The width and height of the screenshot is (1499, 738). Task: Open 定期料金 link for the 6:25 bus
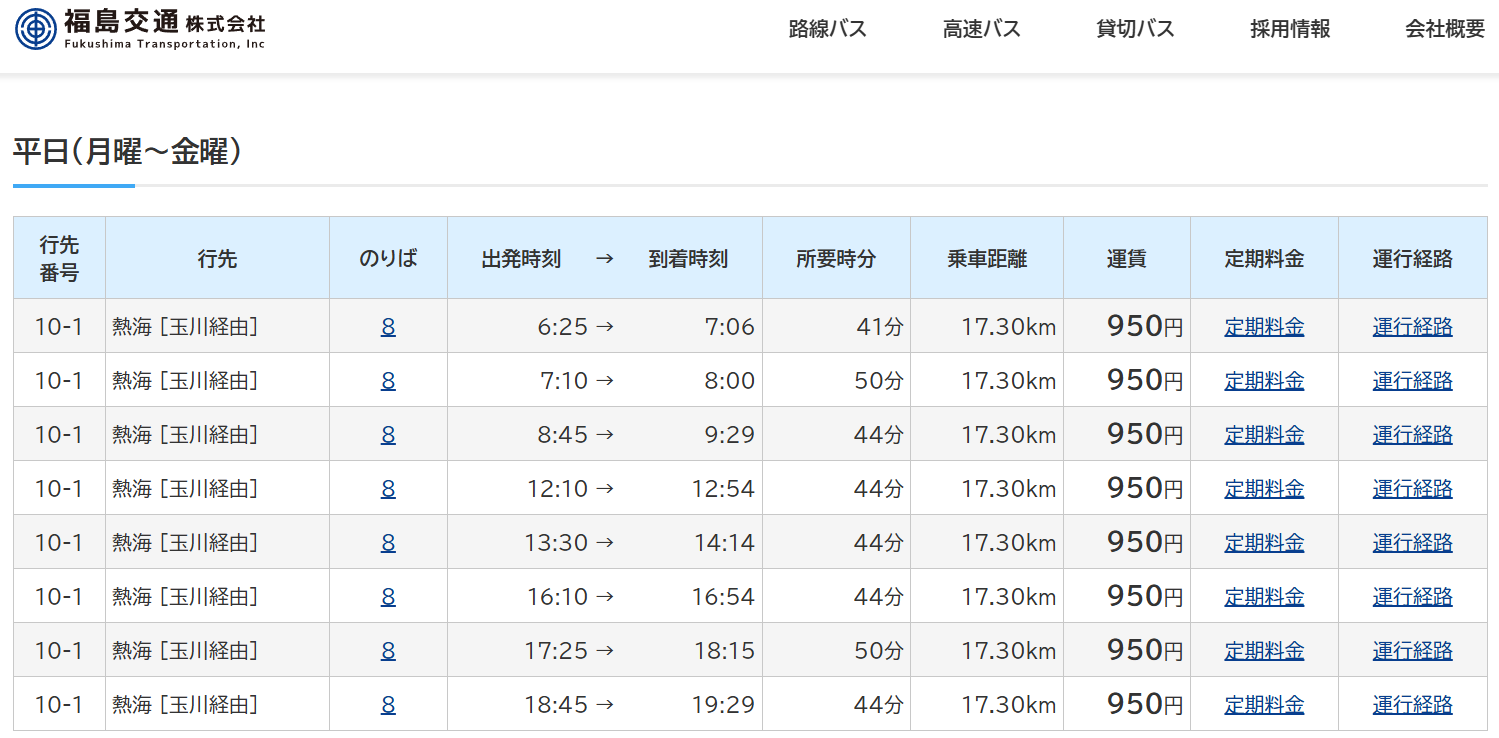coord(1264,327)
